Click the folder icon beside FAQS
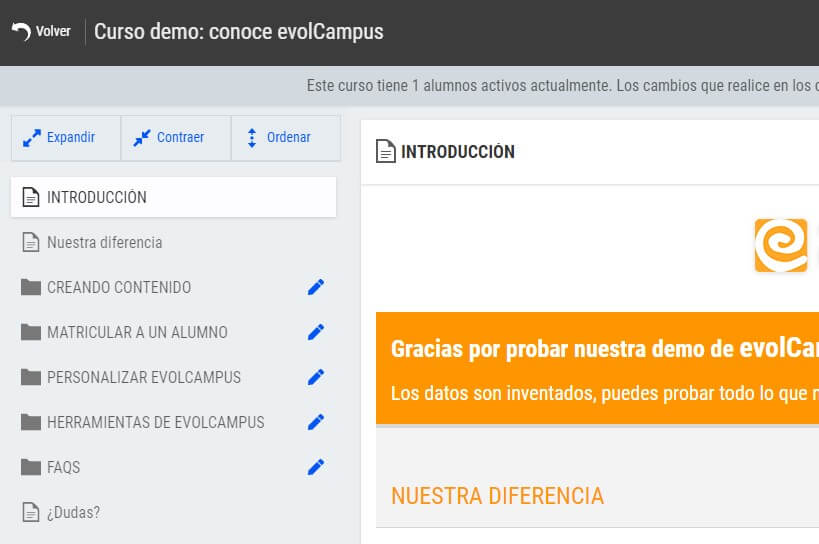 (x=31, y=467)
